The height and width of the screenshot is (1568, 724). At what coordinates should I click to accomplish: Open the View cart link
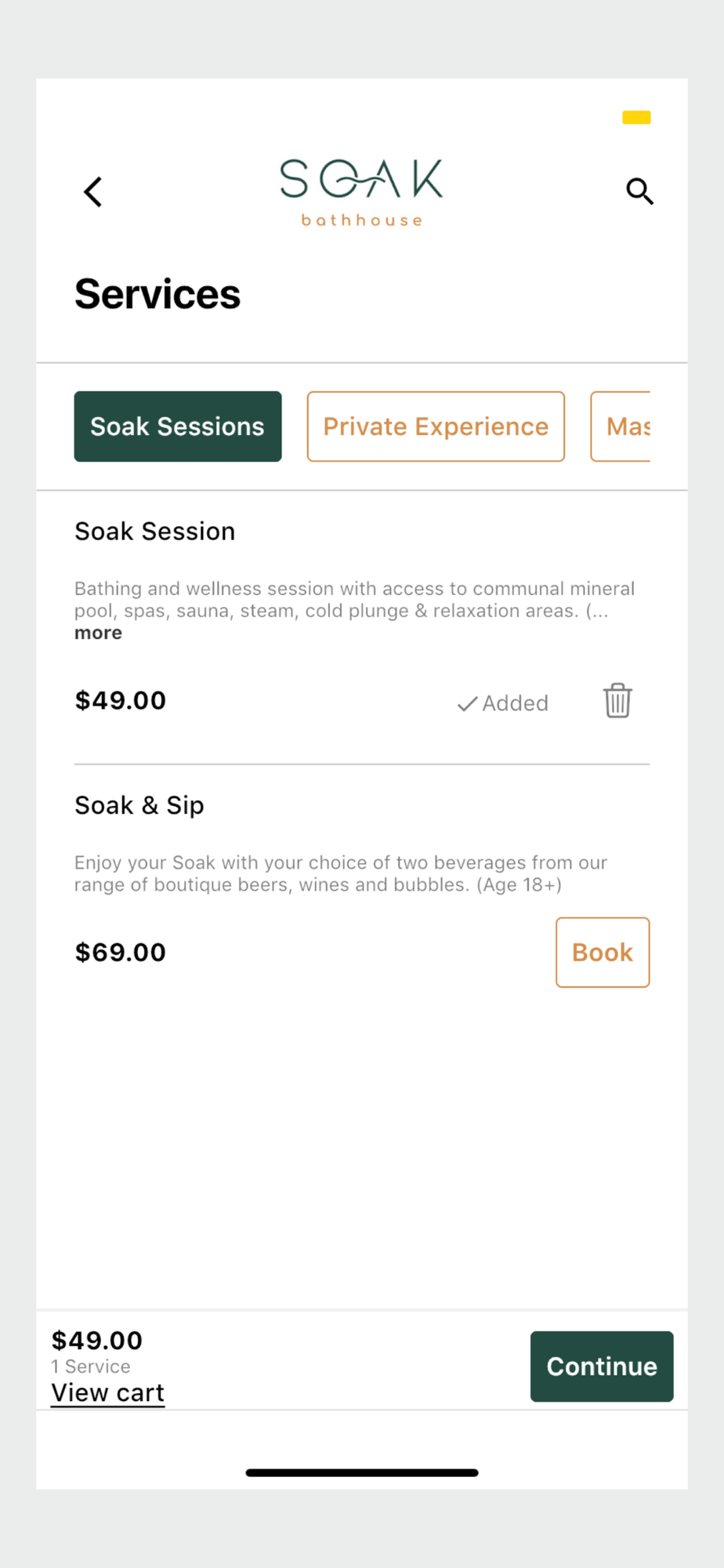(x=108, y=1393)
